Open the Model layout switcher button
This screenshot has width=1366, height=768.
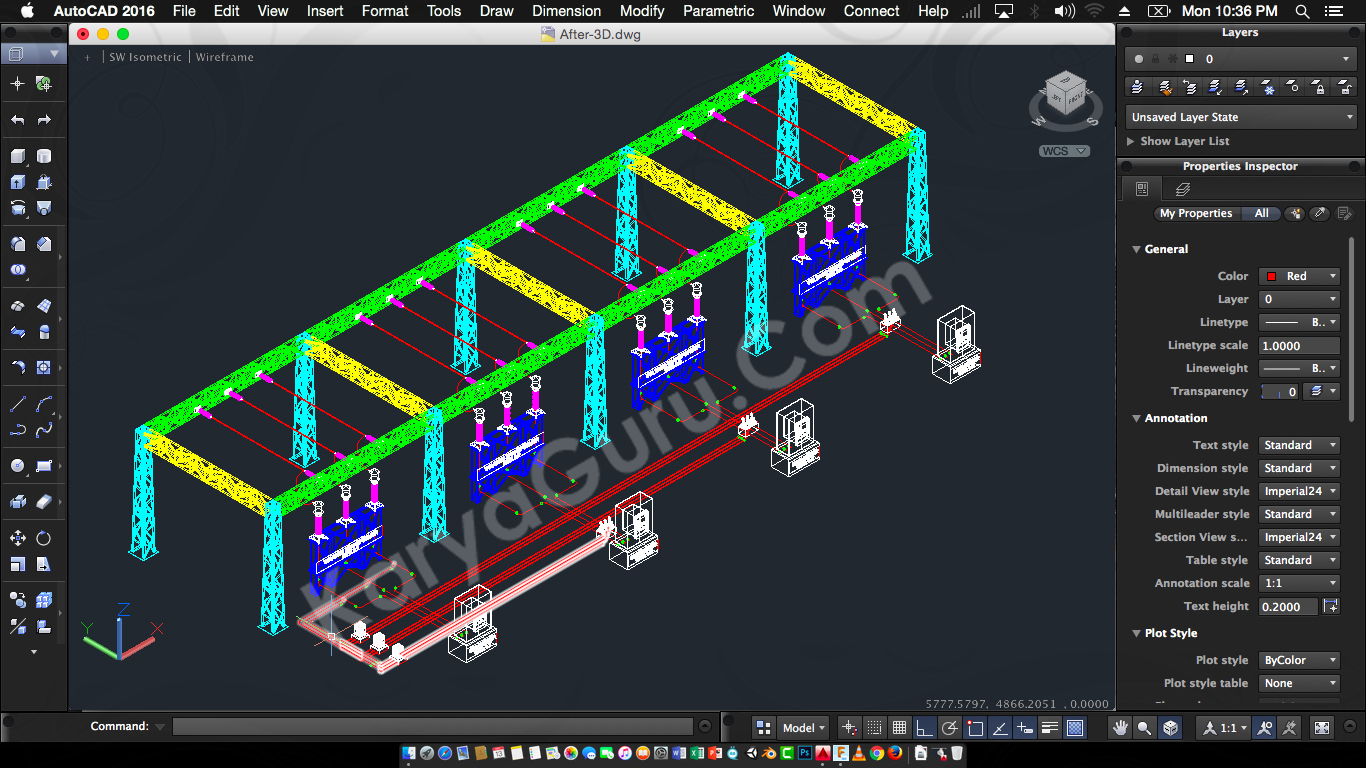(803, 728)
